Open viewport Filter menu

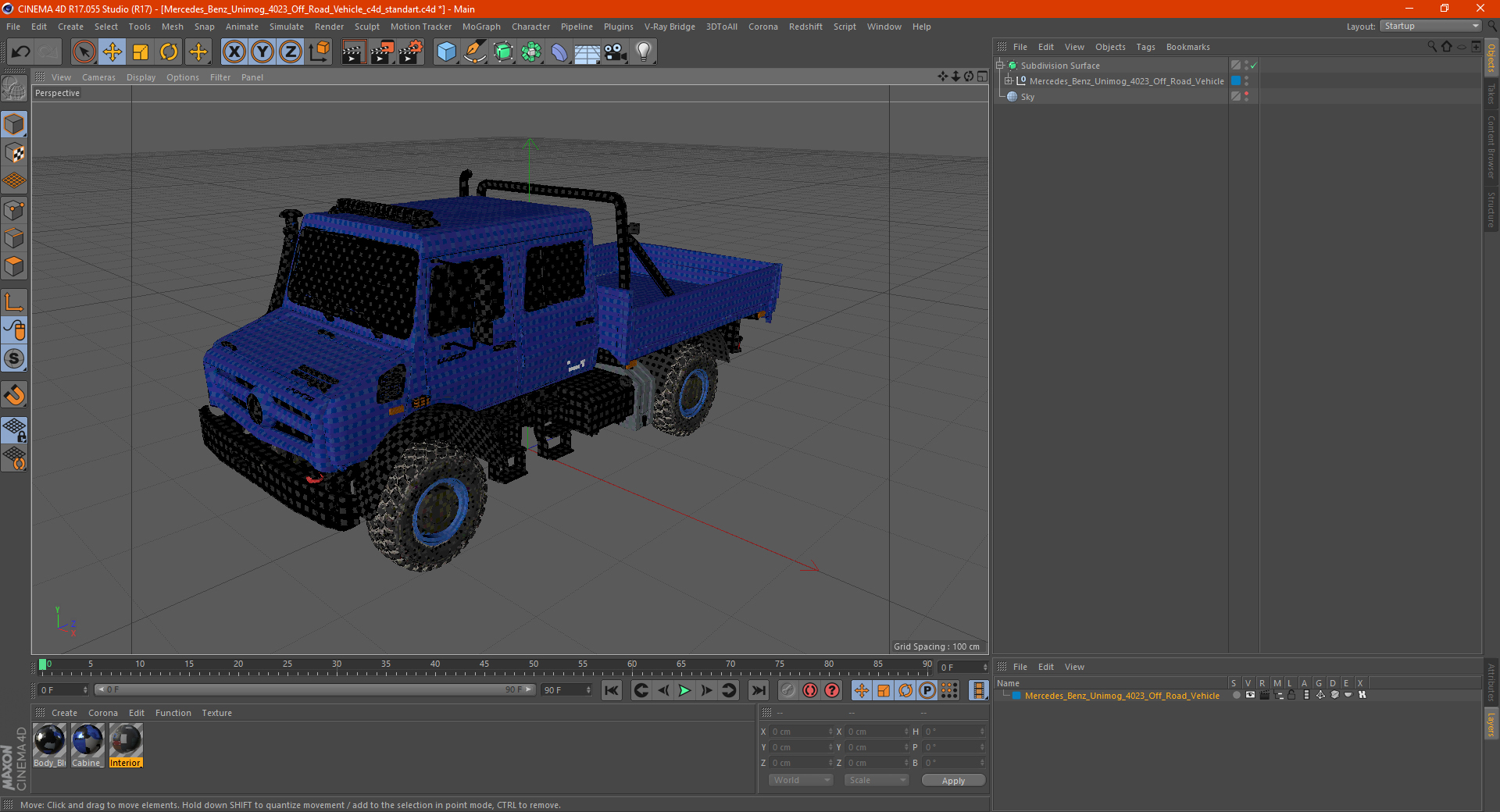[220, 77]
